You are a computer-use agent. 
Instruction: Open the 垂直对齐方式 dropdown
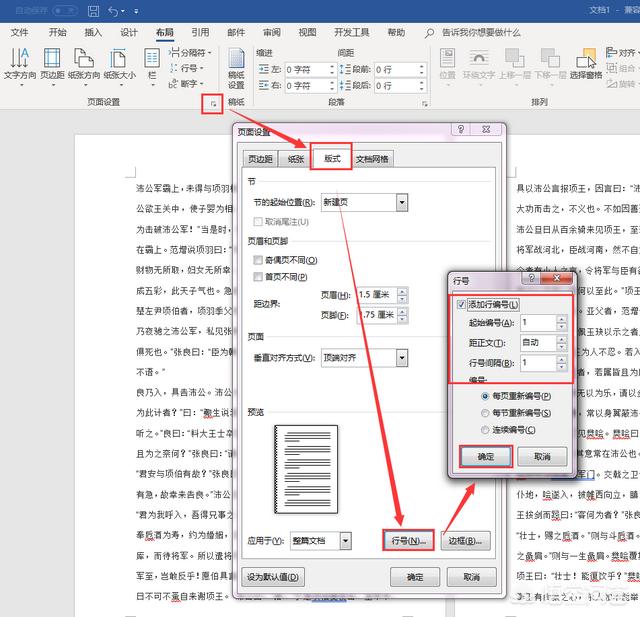[401, 357]
